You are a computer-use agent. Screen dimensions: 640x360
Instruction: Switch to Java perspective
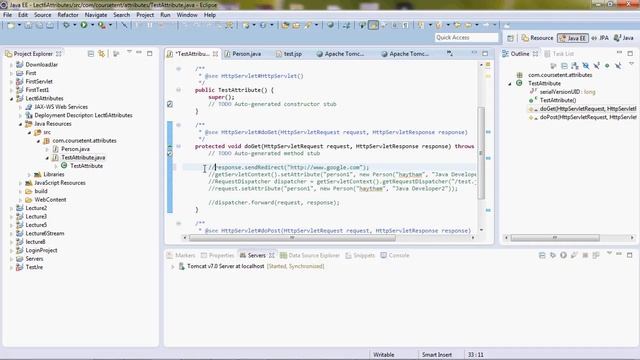pos(624,38)
